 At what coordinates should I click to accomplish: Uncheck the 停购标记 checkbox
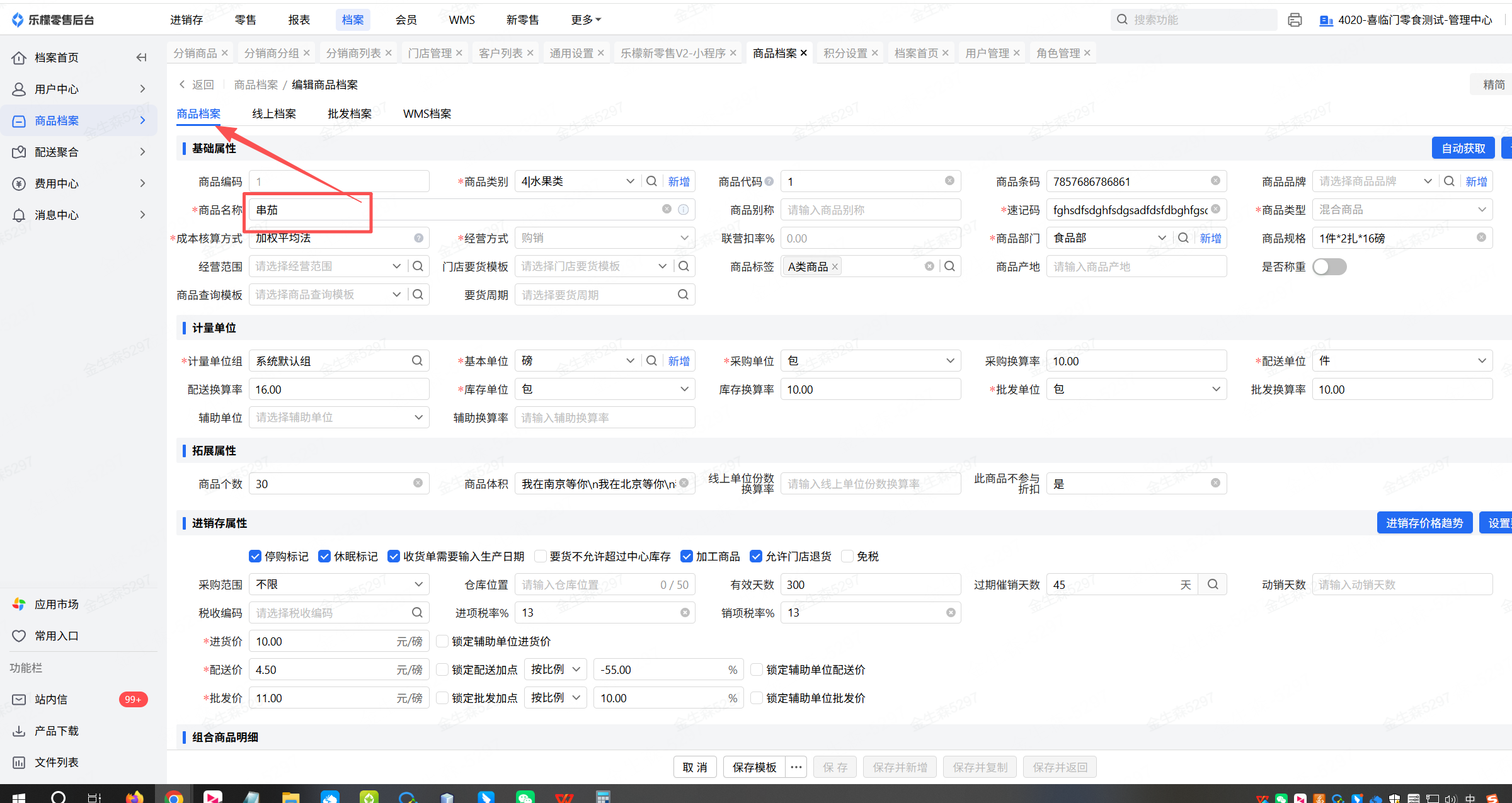[255, 556]
